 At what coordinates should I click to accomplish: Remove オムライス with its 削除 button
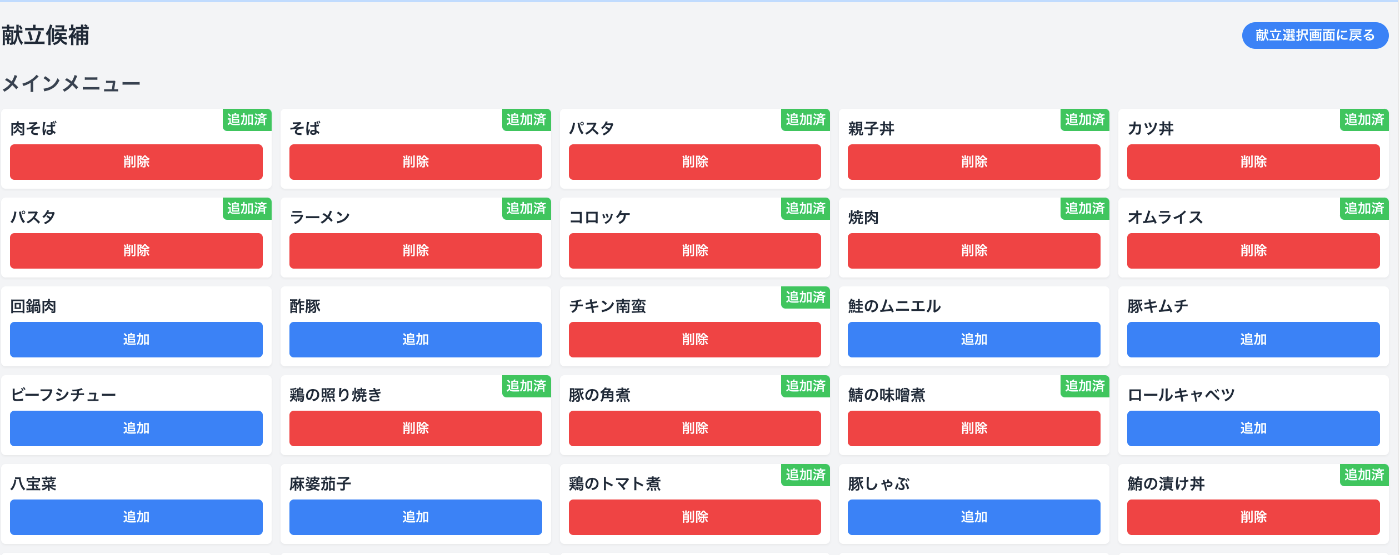[1253, 251]
